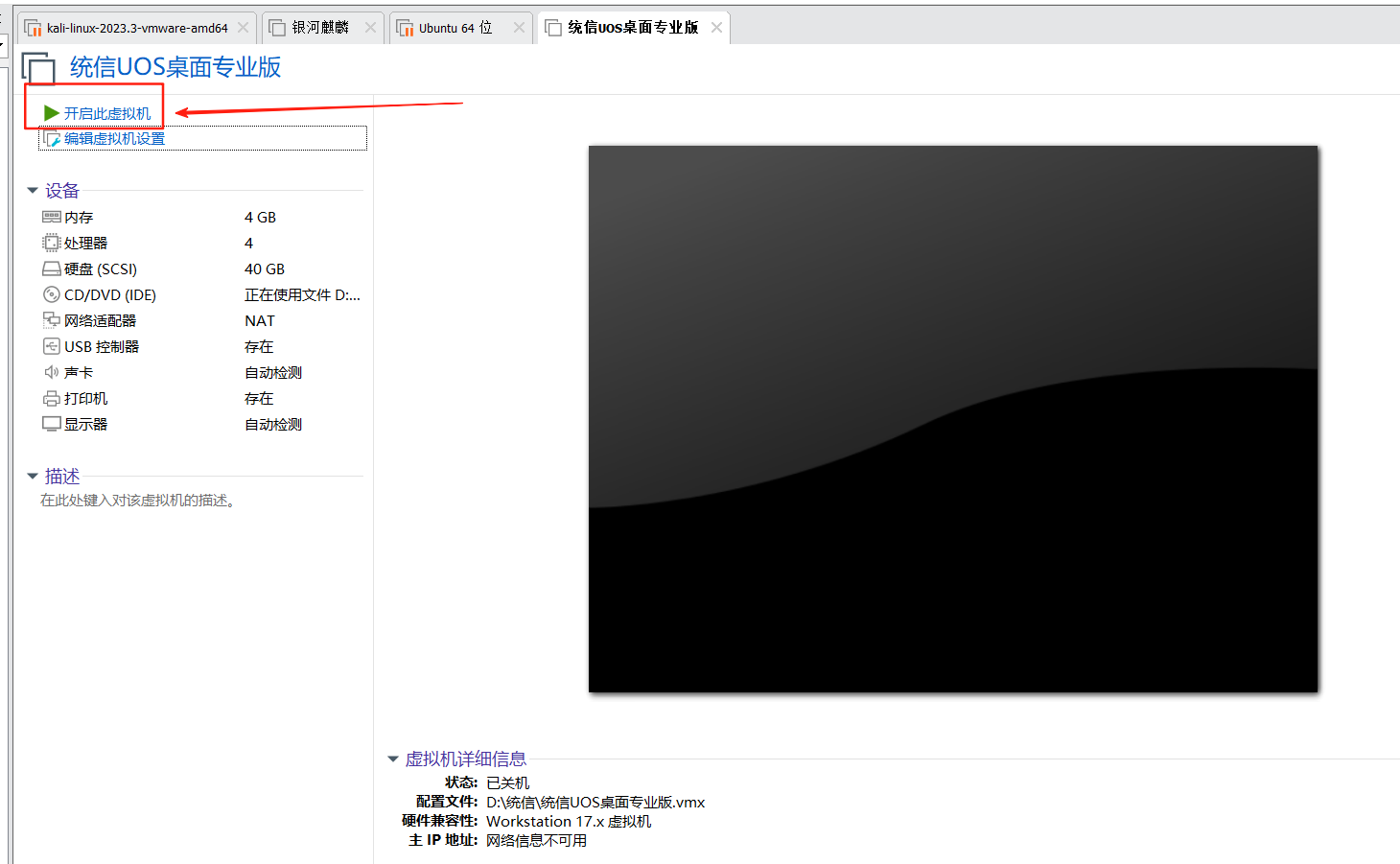Click sound card's 自动检测 value

pos(273,373)
